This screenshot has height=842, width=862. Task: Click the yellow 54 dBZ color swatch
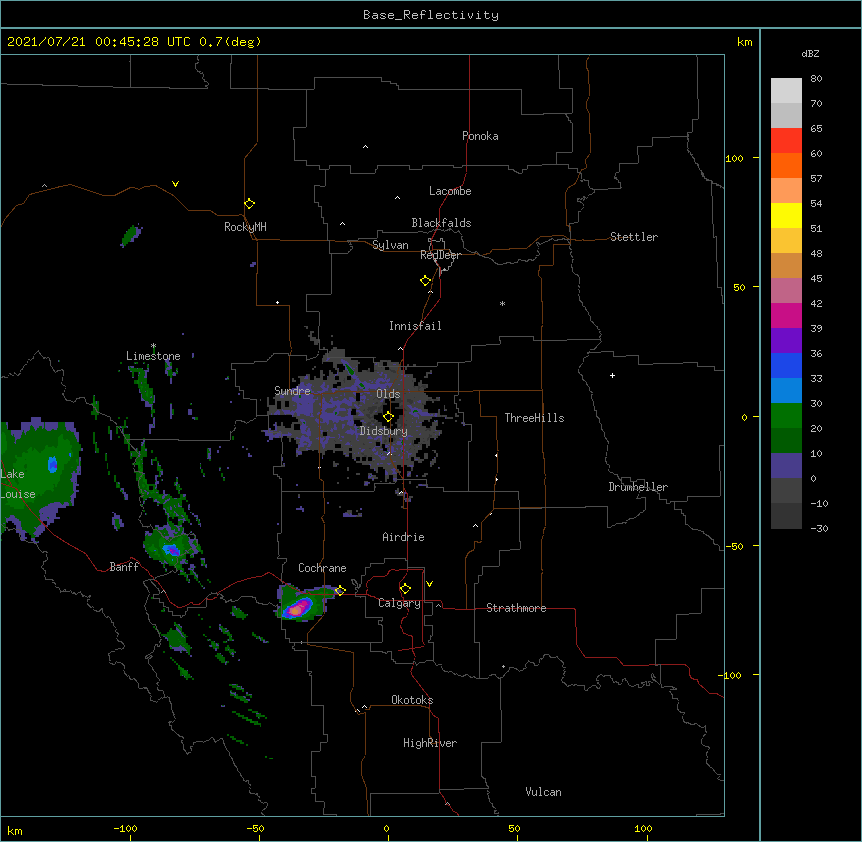click(x=786, y=216)
